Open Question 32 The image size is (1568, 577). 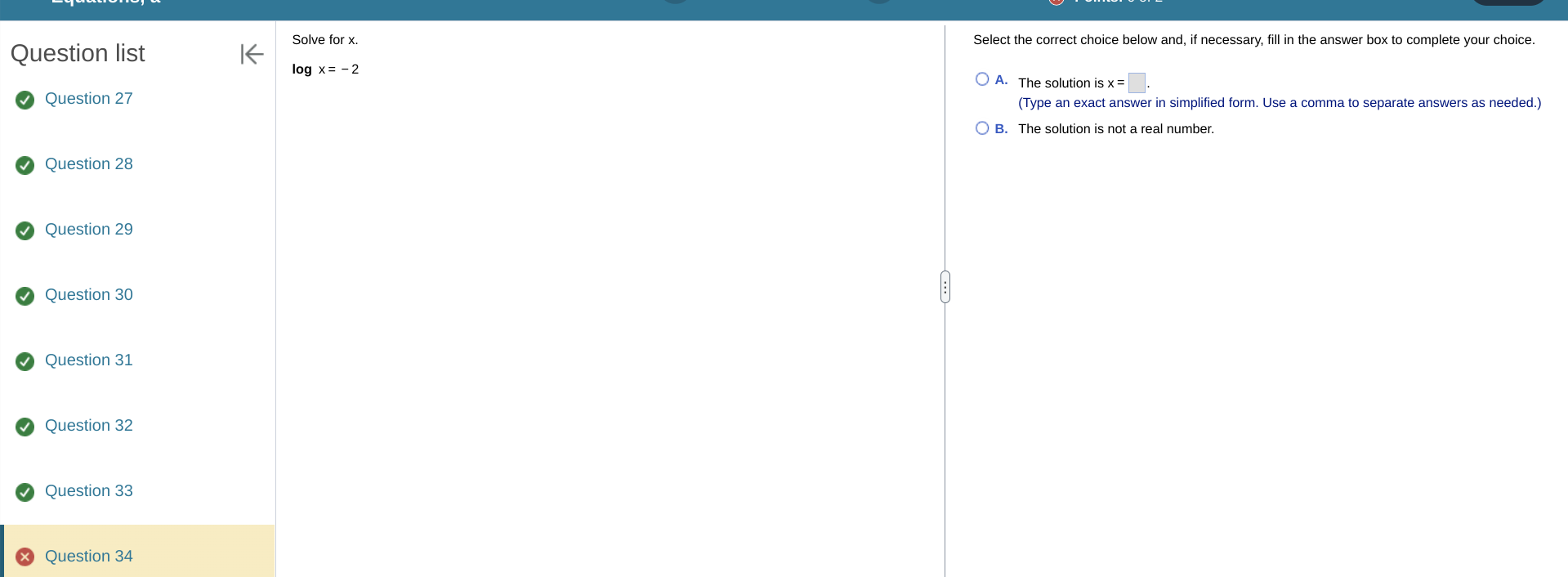point(88,425)
